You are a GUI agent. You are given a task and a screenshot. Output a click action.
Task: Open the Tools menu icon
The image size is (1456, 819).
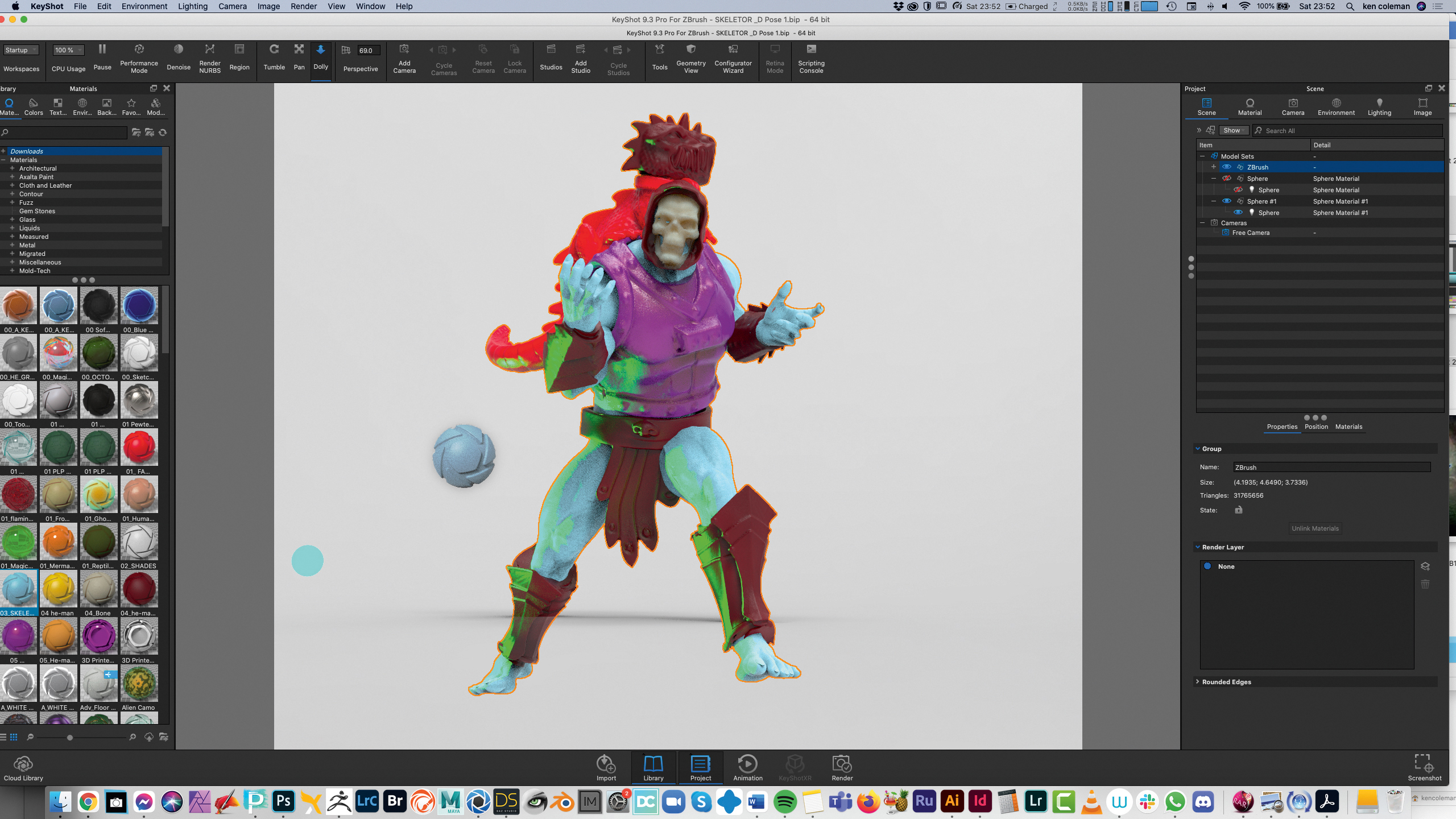point(660,57)
